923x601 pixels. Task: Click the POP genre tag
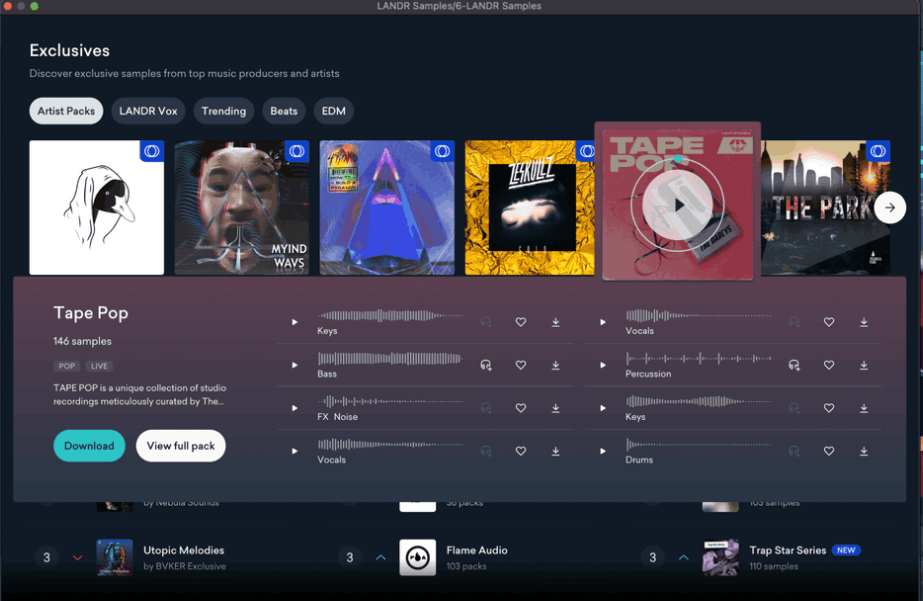(x=67, y=366)
